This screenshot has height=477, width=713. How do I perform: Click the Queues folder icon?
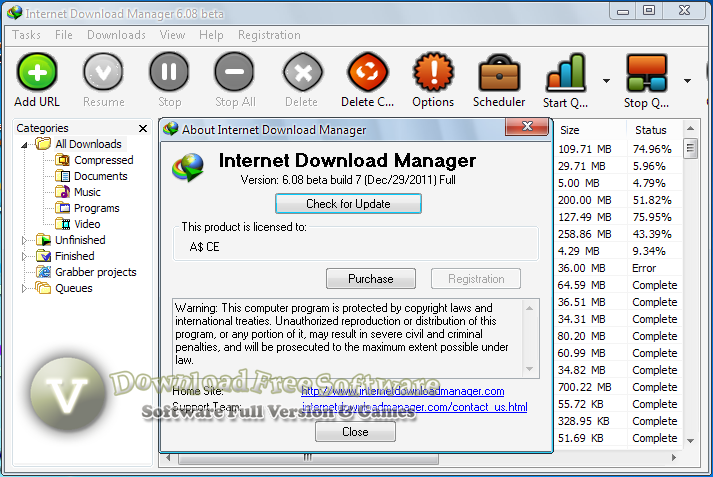point(44,288)
